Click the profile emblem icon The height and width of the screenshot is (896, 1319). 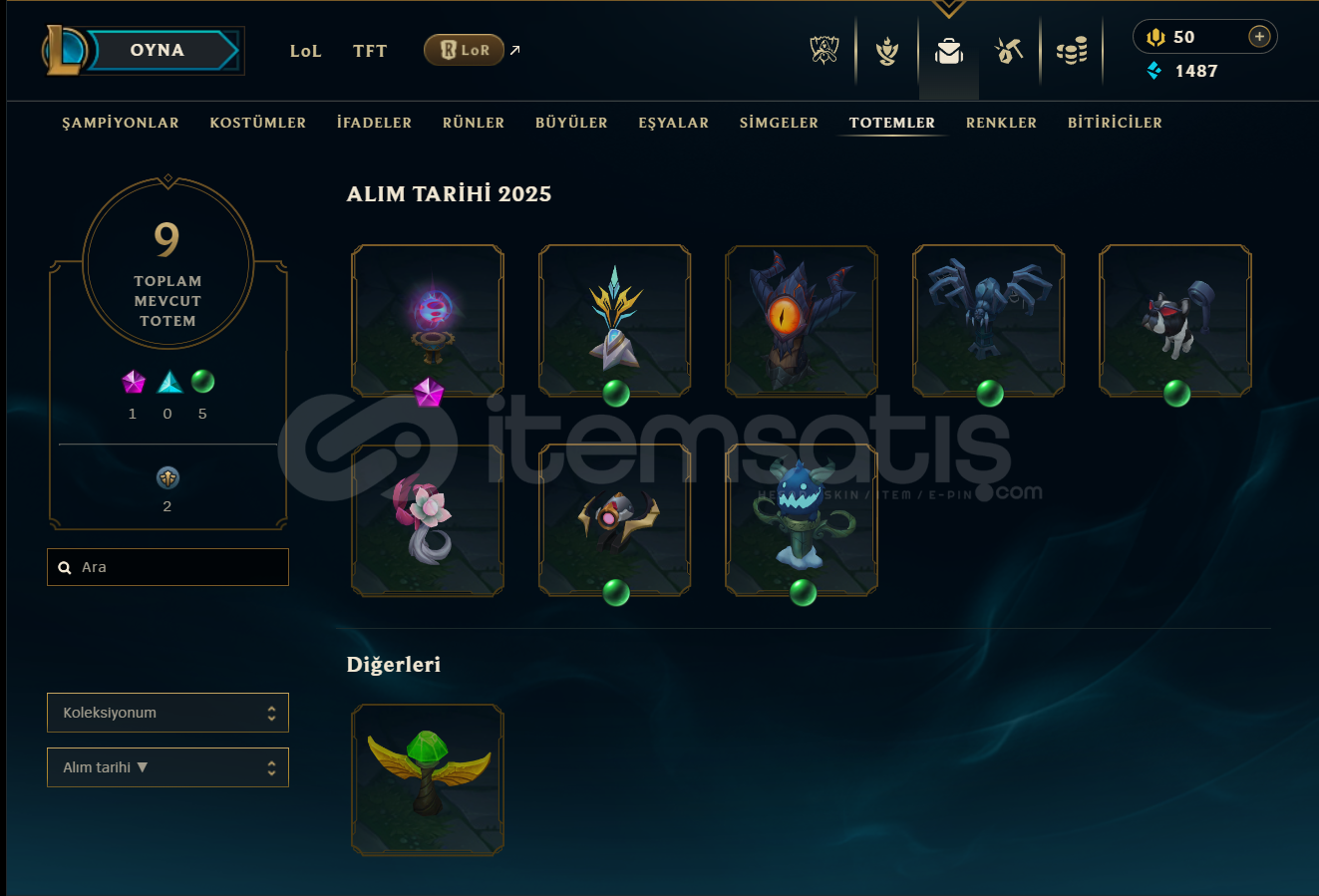[x=824, y=51]
